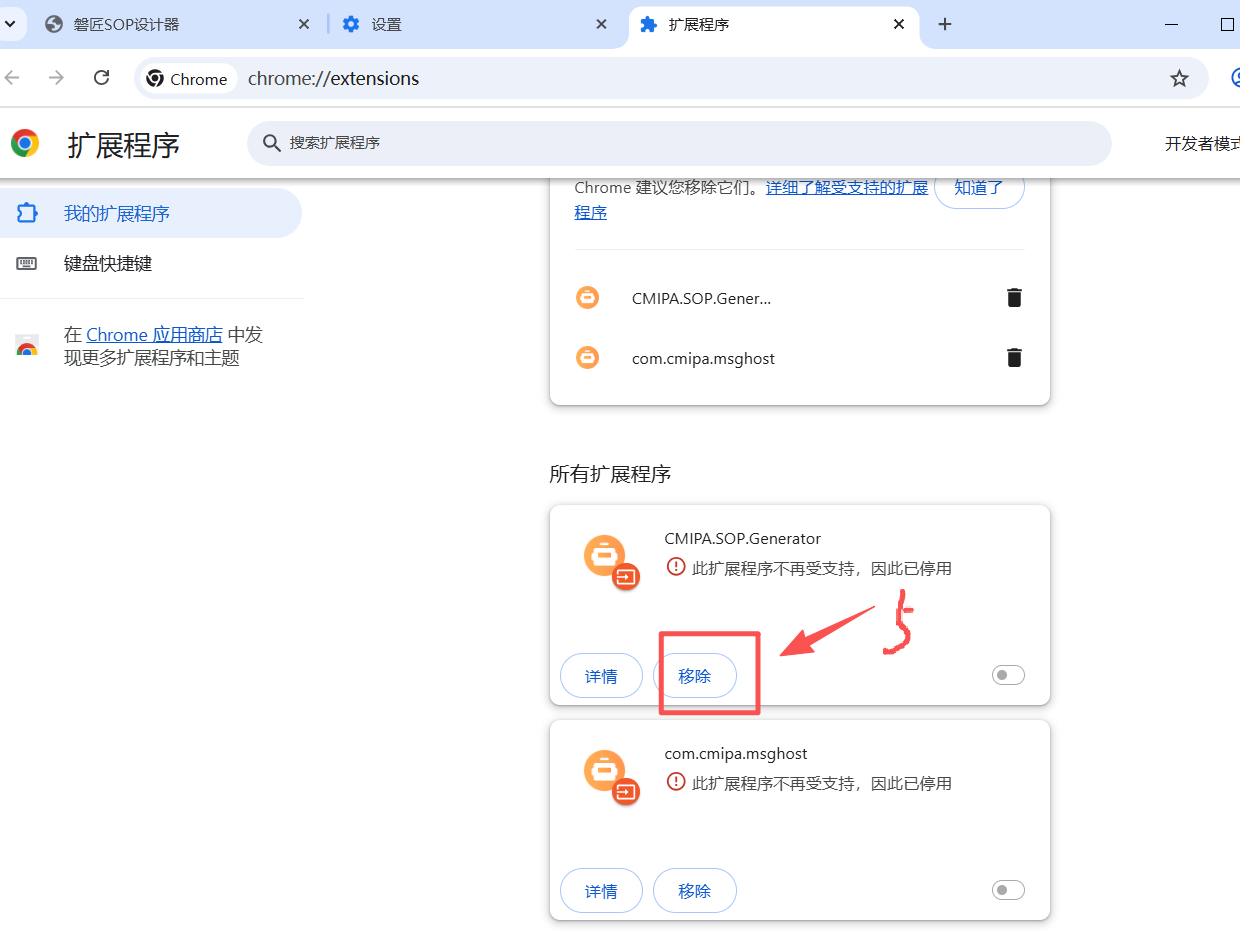
Task: Delete CMIPA.SOP.Gener... with trash icon
Action: (x=1014, y=297)
